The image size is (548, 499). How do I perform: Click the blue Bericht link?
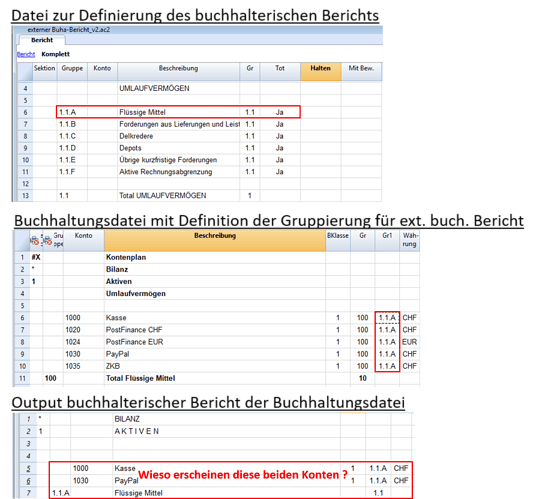(x=26, y=54)
